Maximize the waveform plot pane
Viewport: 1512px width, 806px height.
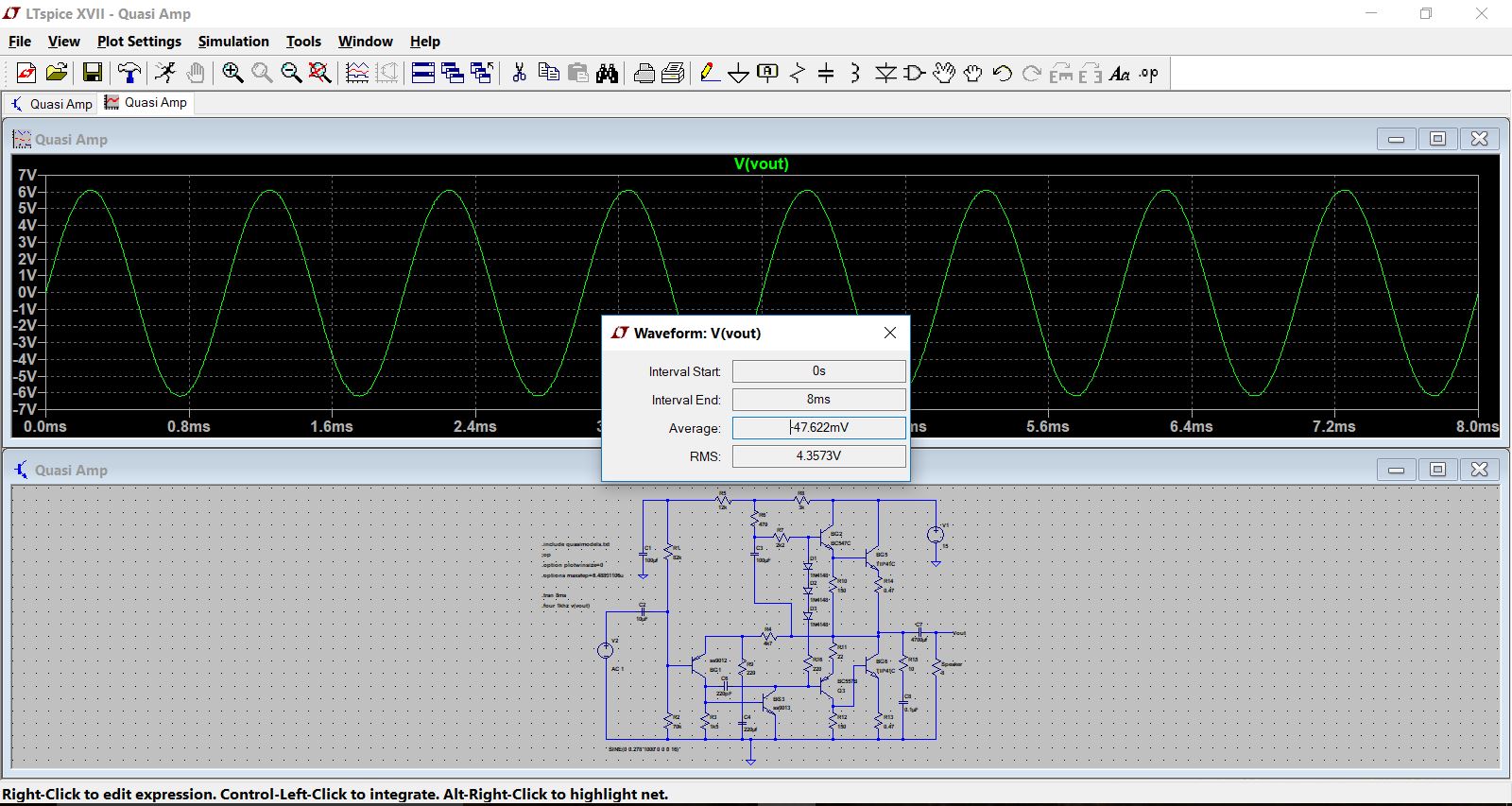point(1437,139)
